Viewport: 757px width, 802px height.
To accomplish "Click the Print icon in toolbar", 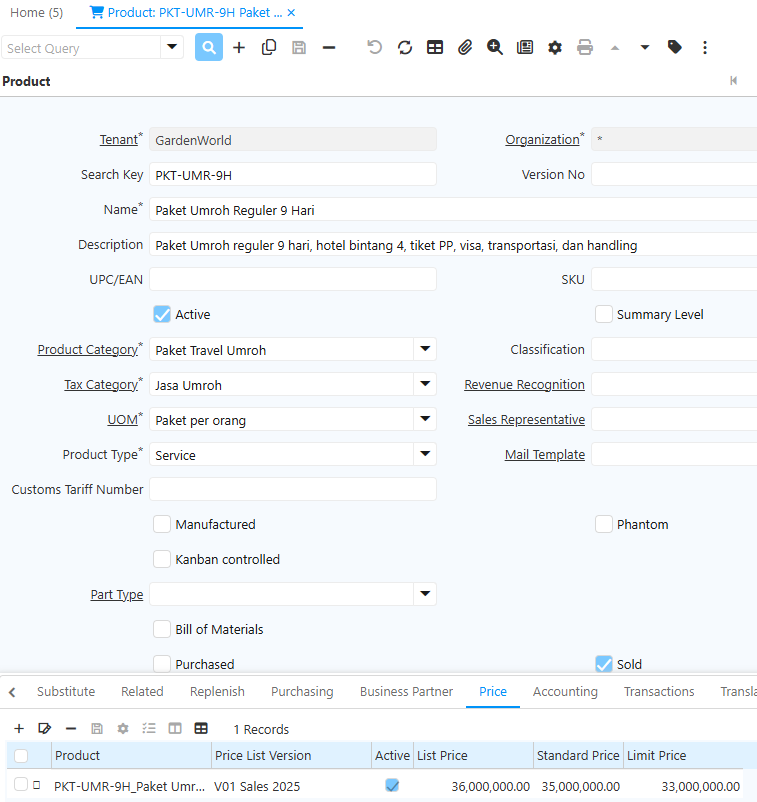I will coord(585,47).
